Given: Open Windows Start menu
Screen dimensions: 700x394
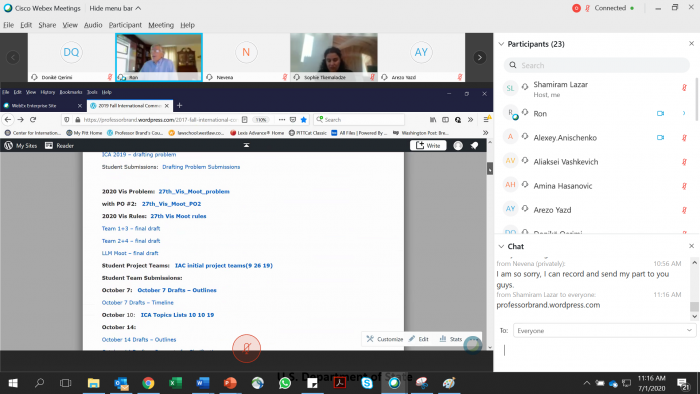Looking at the screenshot, I should (13, 383).
